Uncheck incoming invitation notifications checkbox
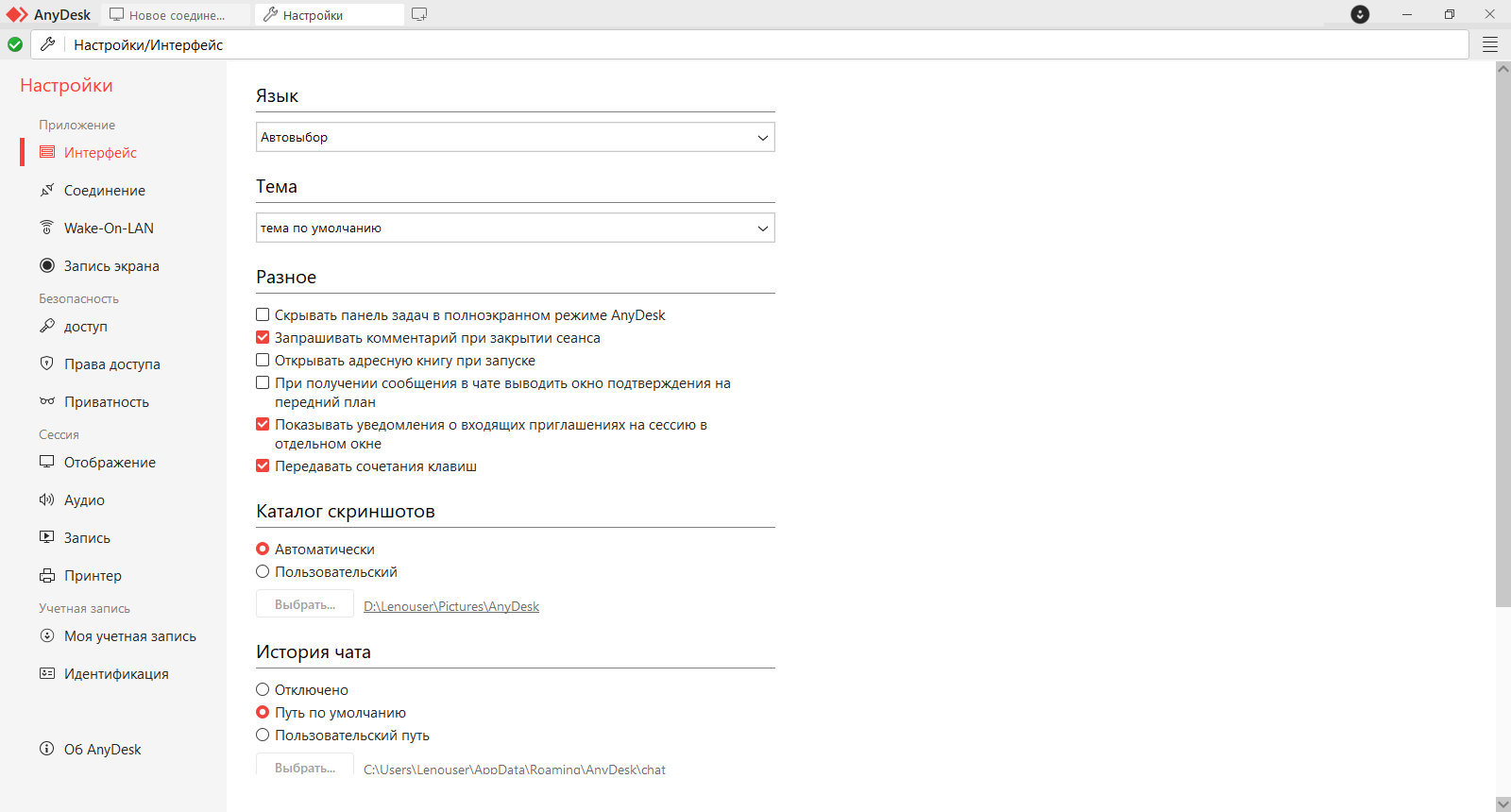 pos(263,424)
